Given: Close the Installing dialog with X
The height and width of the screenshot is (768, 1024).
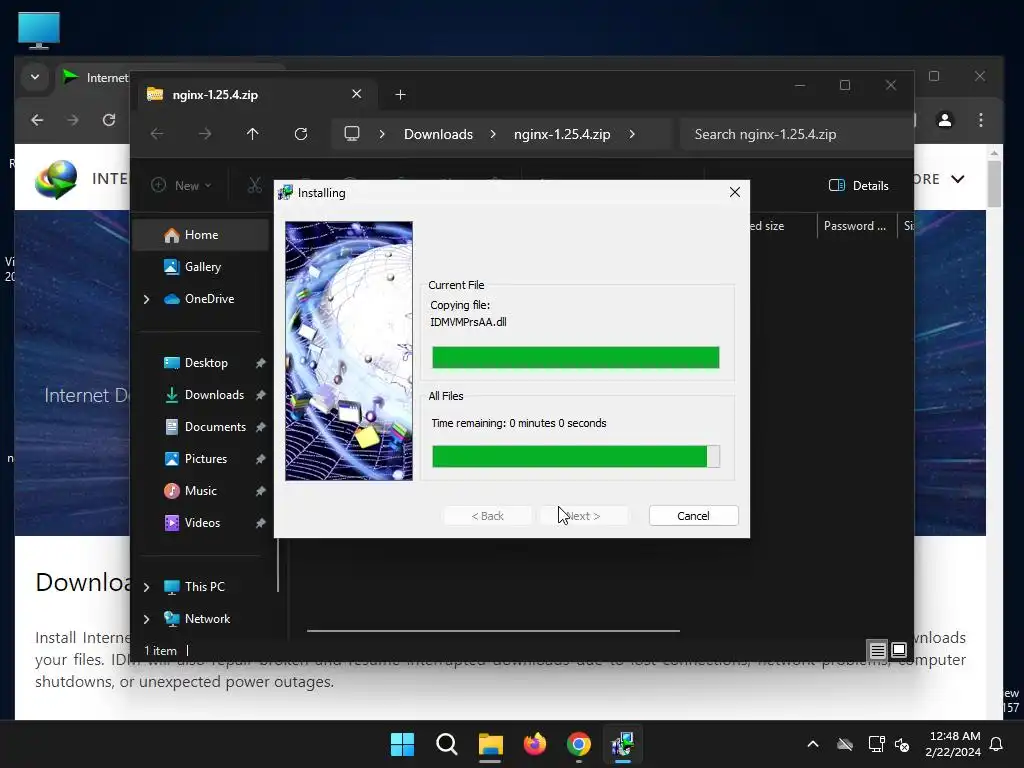Looking at the screenshot, I should pyautogui.click(x=735, y=192).
